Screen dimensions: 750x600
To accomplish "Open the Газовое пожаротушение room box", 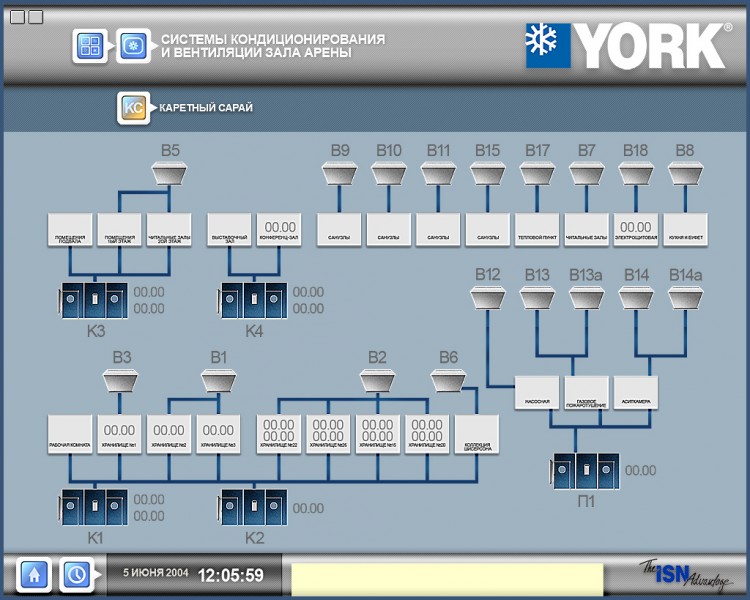I will pos(586,393).
